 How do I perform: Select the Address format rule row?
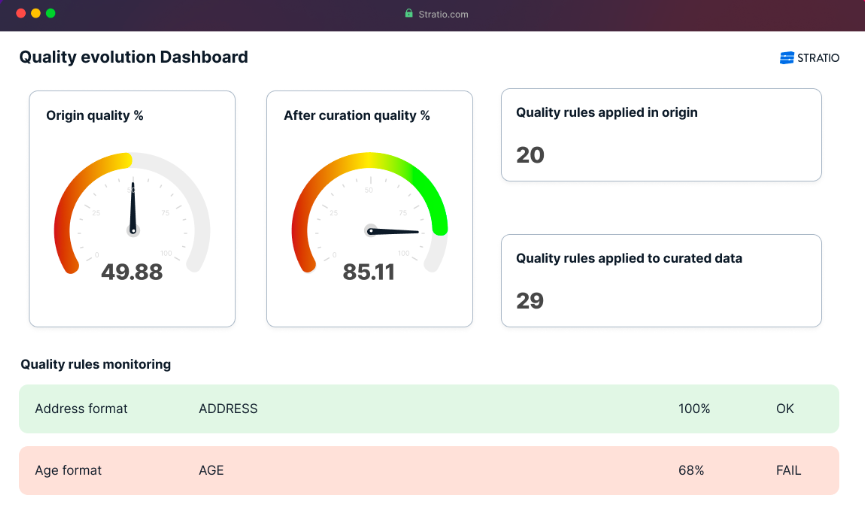pyautogui.click(x=428, y=408)
